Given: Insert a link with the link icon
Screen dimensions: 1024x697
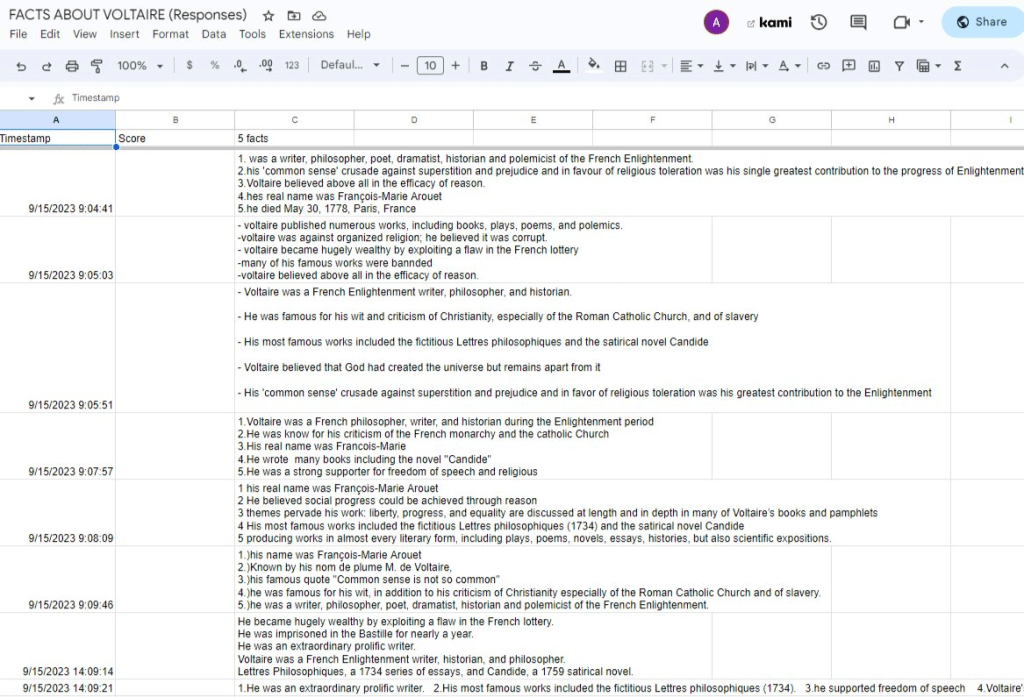Looking at the screenshot, I should [823, 66].
